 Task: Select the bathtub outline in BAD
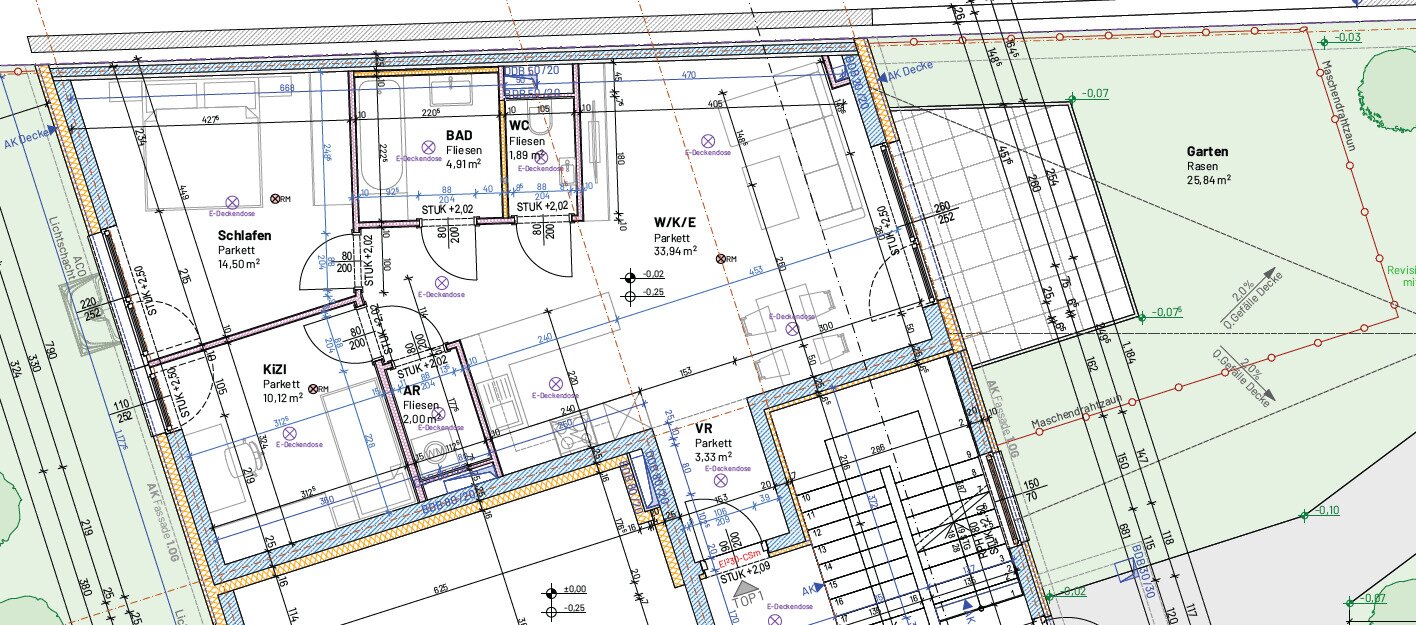(x=381, y=140)
